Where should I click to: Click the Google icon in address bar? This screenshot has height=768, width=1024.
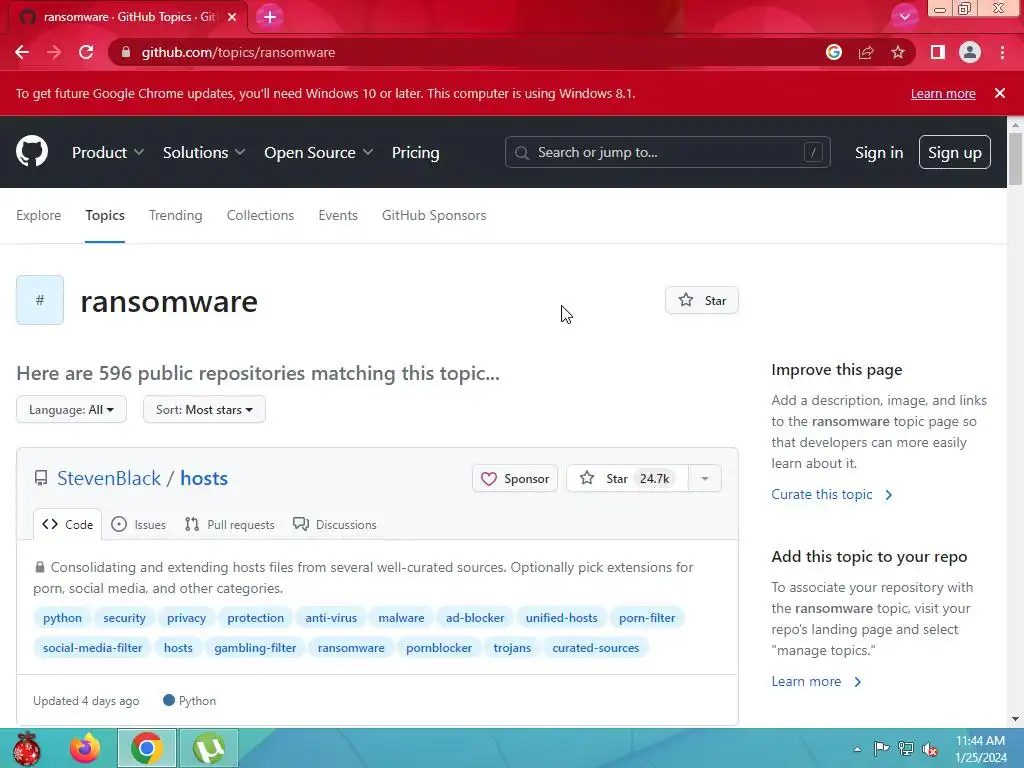834,52
